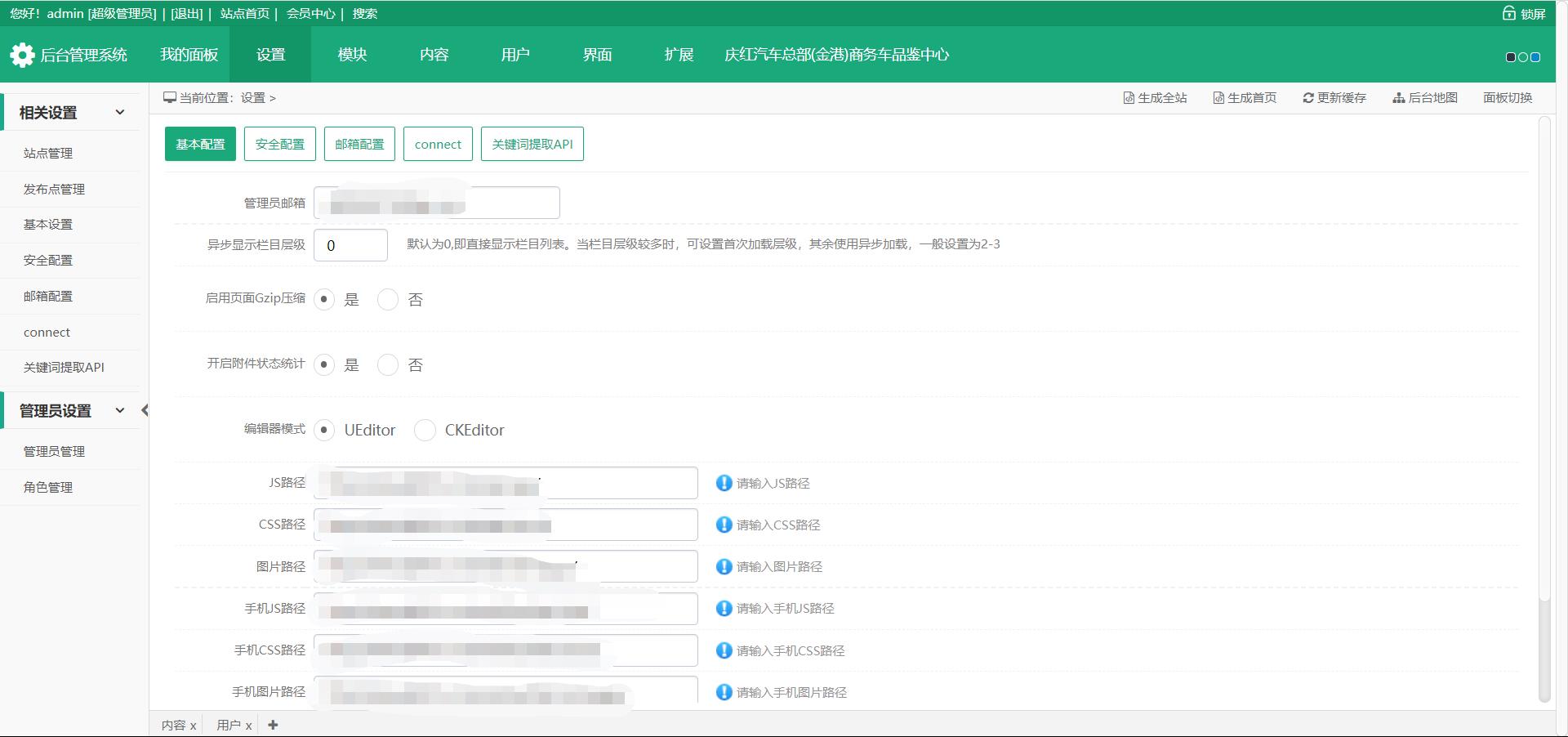Open the 用户 top menu
The image size is (1568, 737).
[515, 55]
